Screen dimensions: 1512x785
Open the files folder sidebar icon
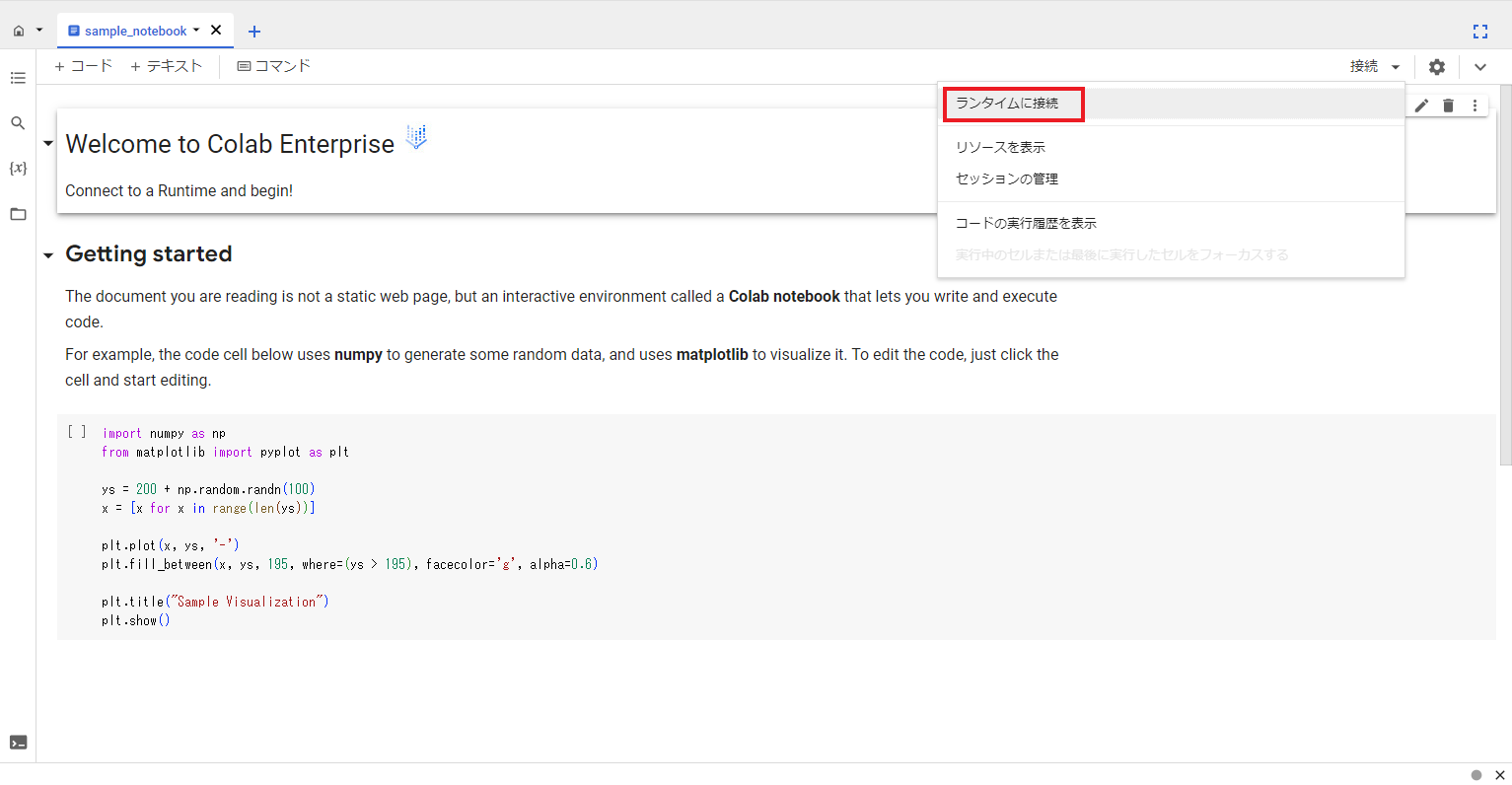pos(18,214)
